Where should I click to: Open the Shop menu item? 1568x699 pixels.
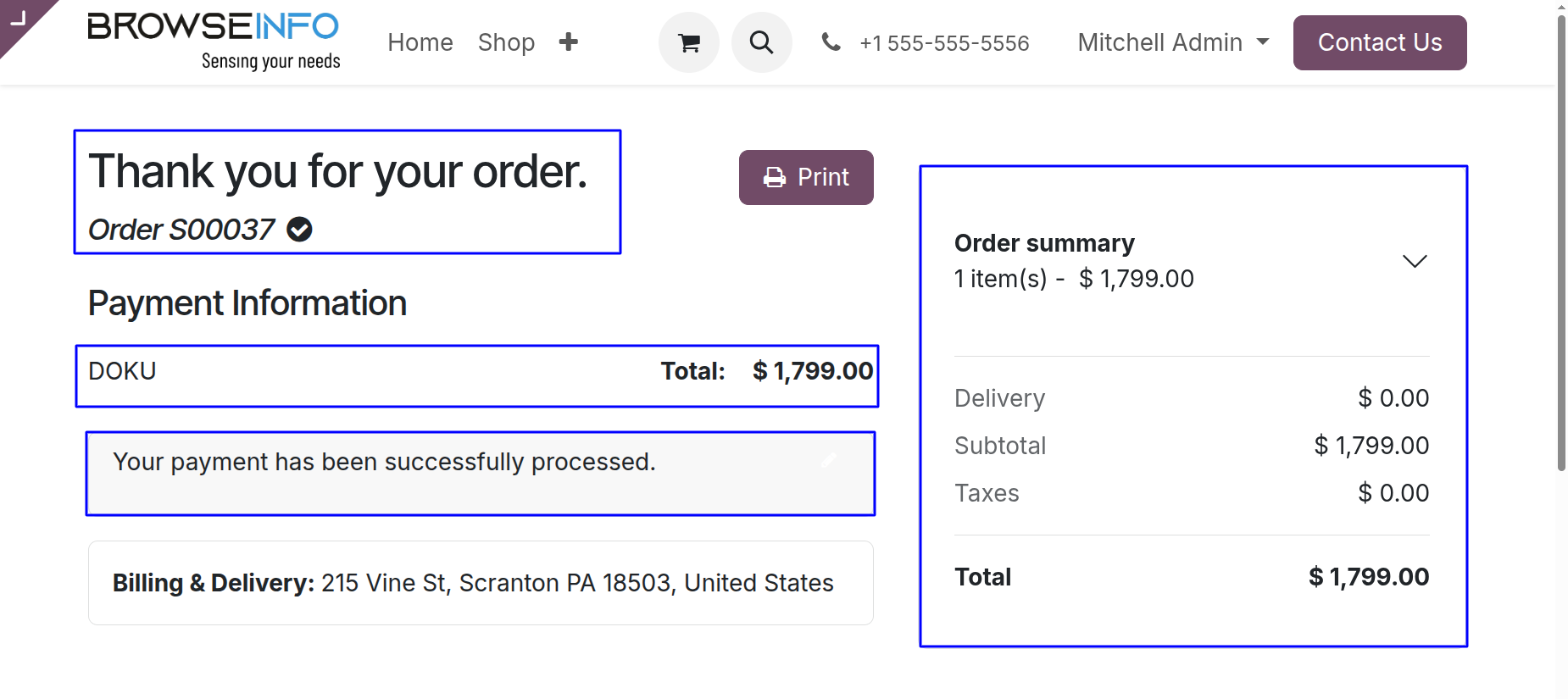tap(506, 42)
